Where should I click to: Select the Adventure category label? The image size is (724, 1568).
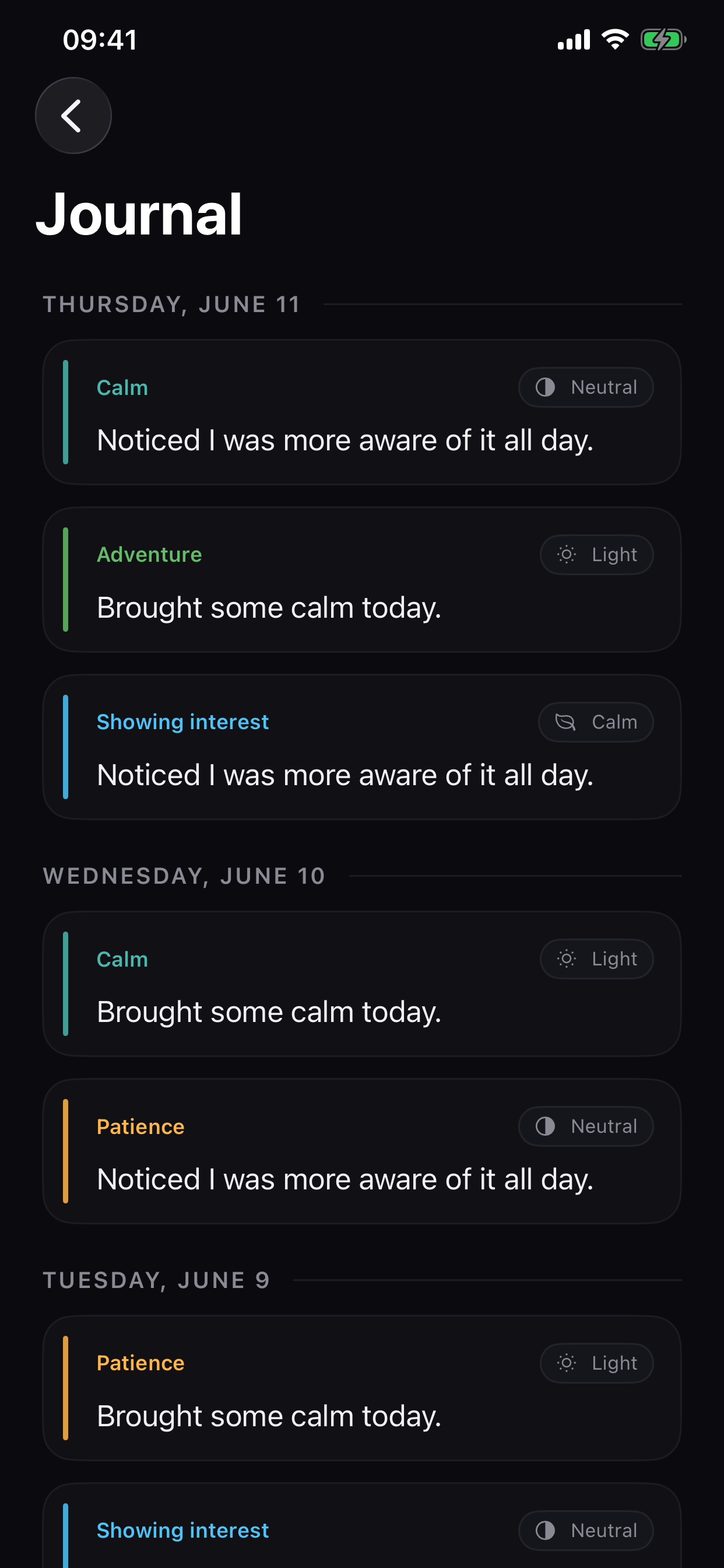click(x=149, y=555)
